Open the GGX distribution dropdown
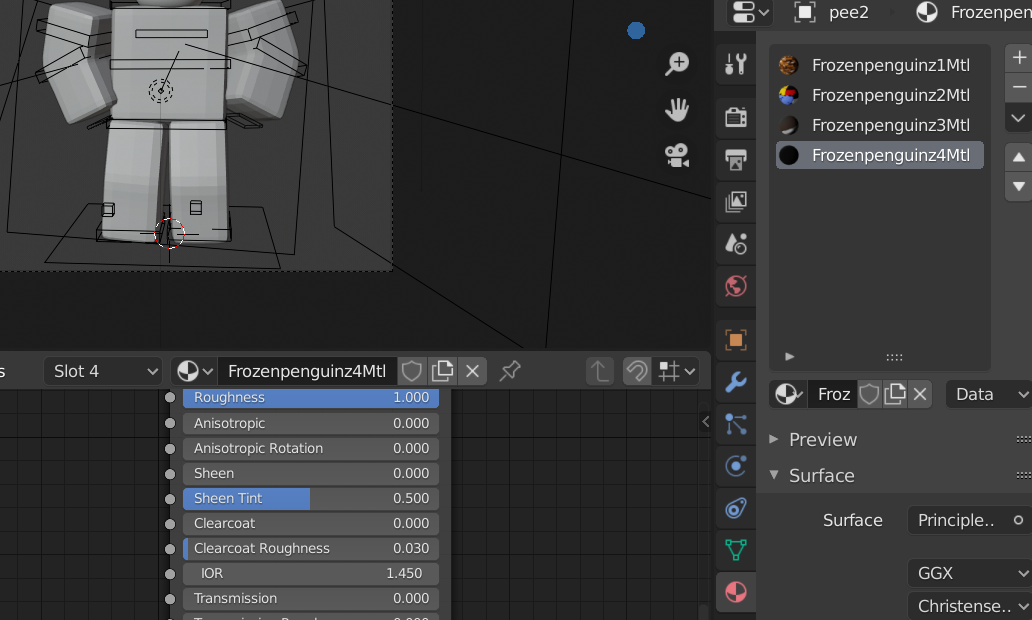This screenshot has height=620, width=1032. 970,573
